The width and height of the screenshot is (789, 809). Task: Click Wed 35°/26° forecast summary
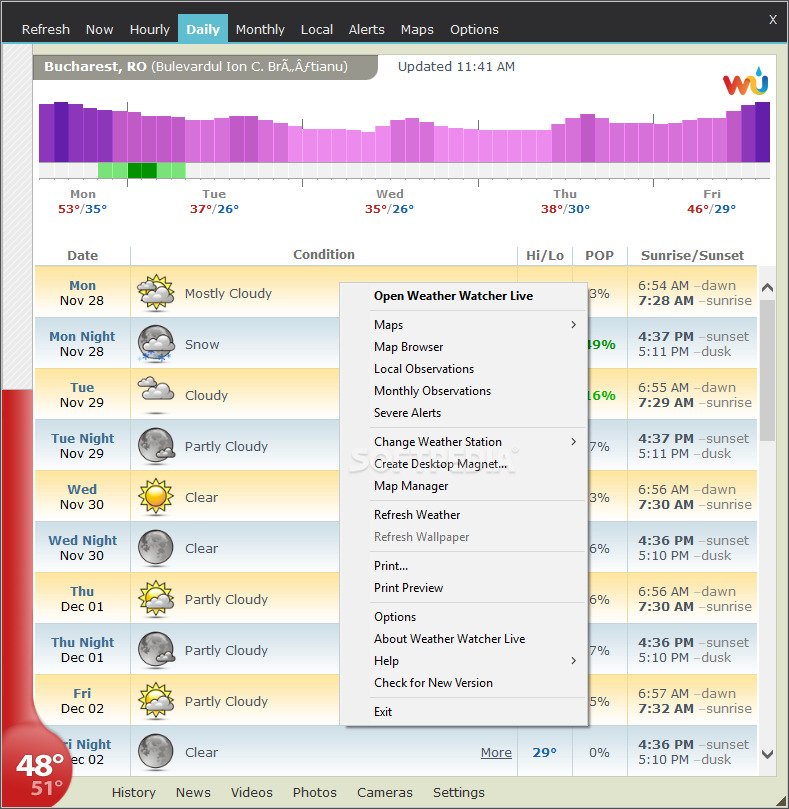[389, 201]
